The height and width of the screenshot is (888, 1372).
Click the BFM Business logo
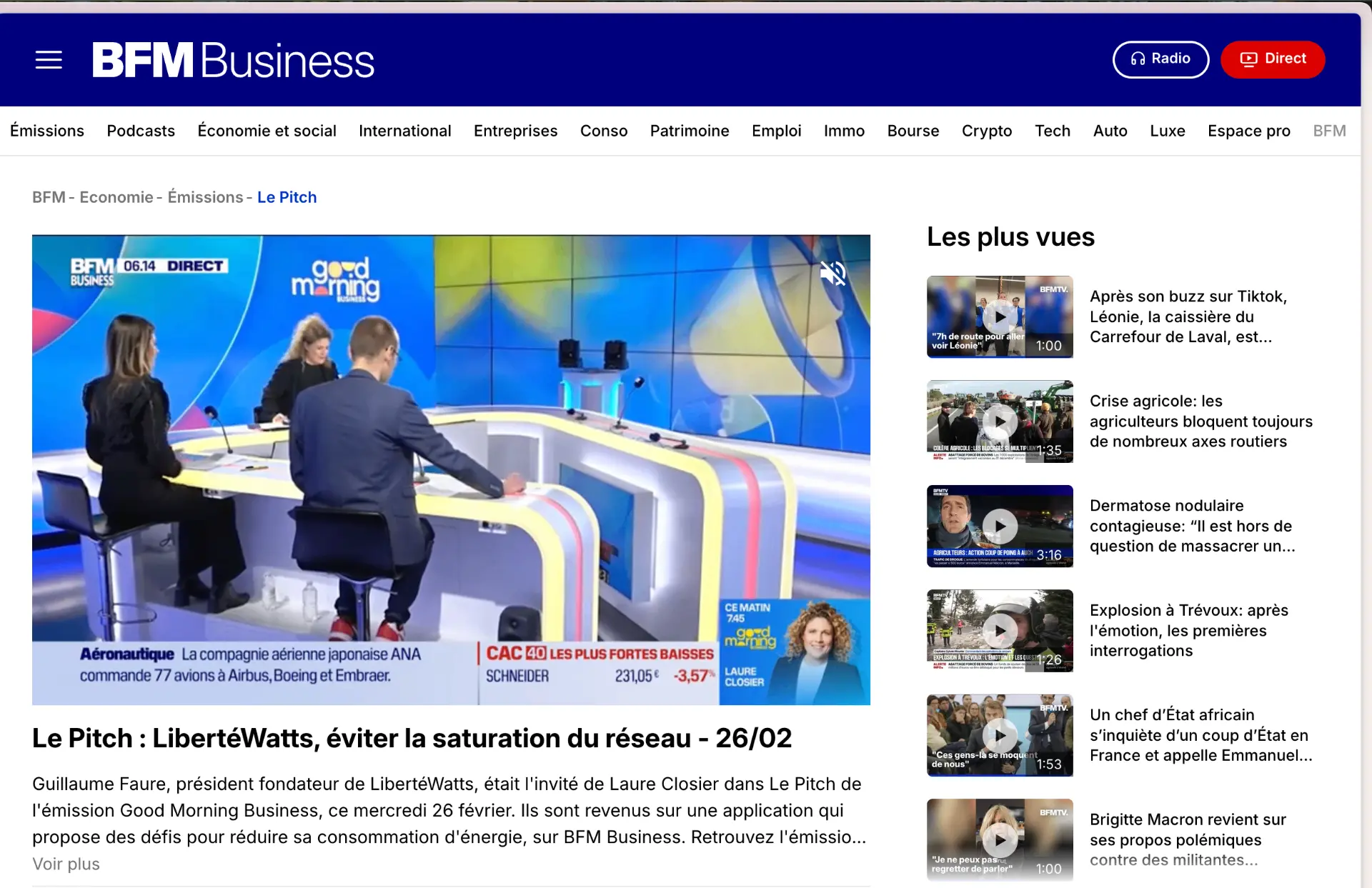[233, 60]
